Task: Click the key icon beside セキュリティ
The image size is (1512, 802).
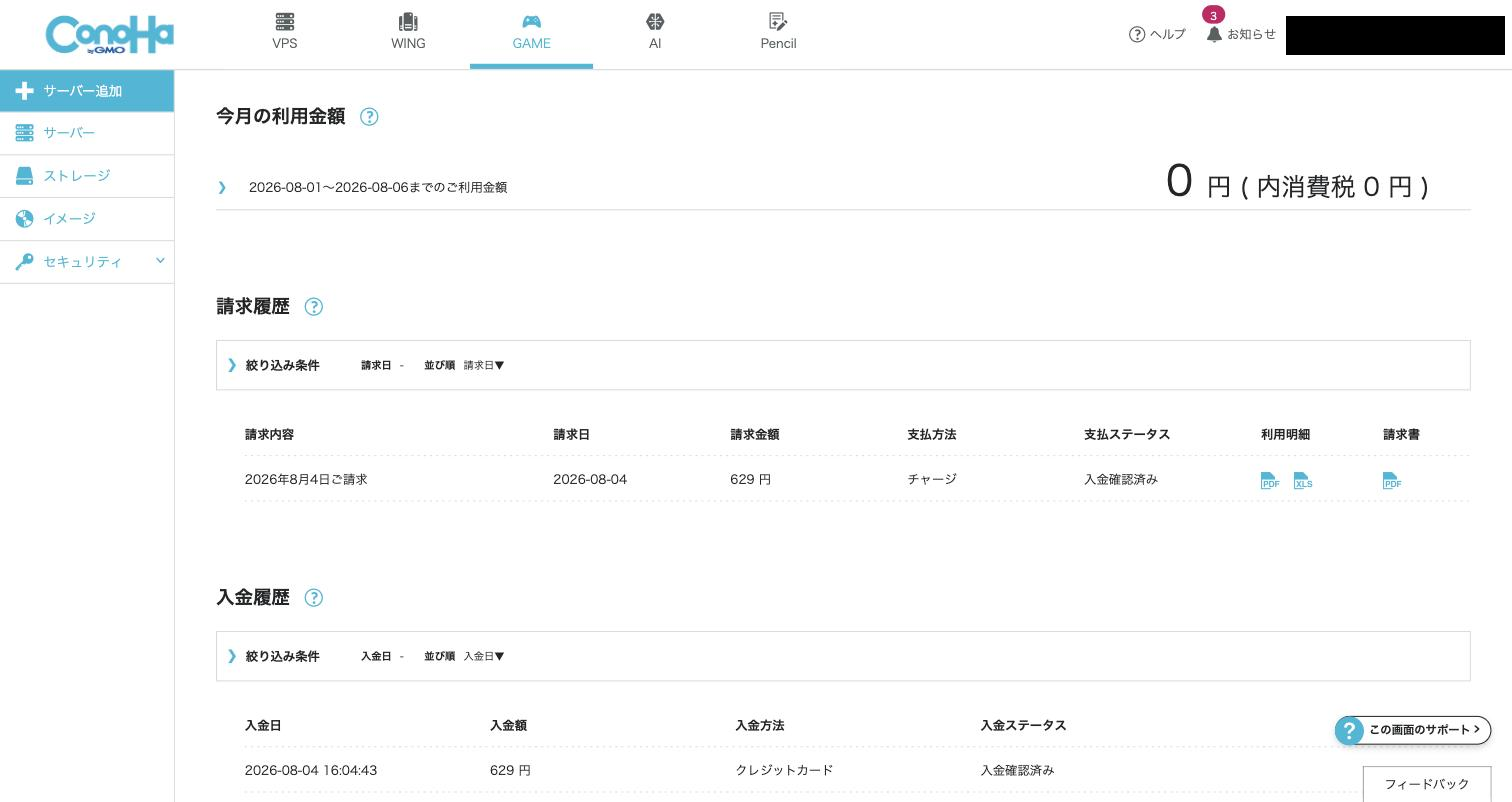Action: (x=25, y=261)
